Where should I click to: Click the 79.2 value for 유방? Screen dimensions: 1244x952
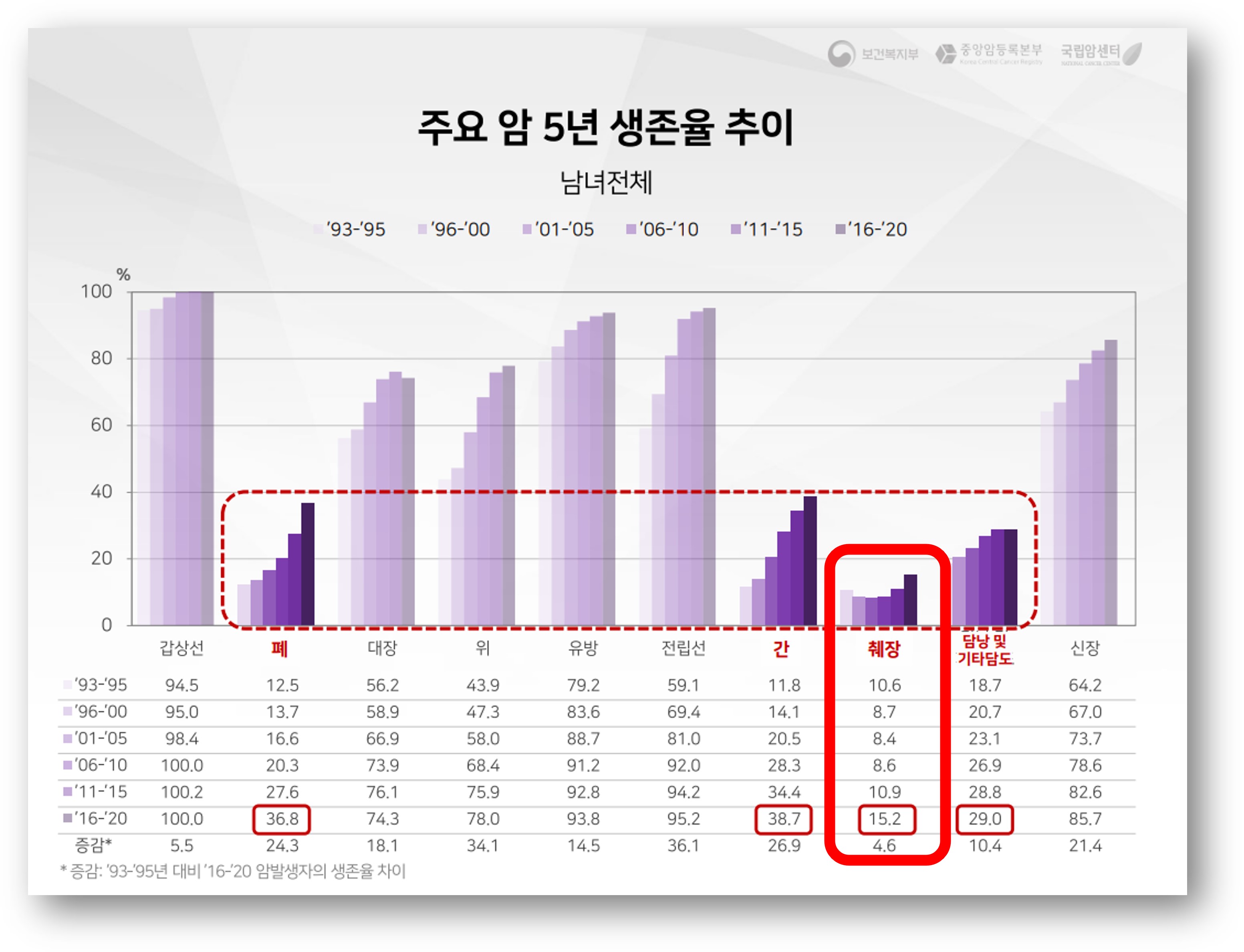[x=583, y=686]
